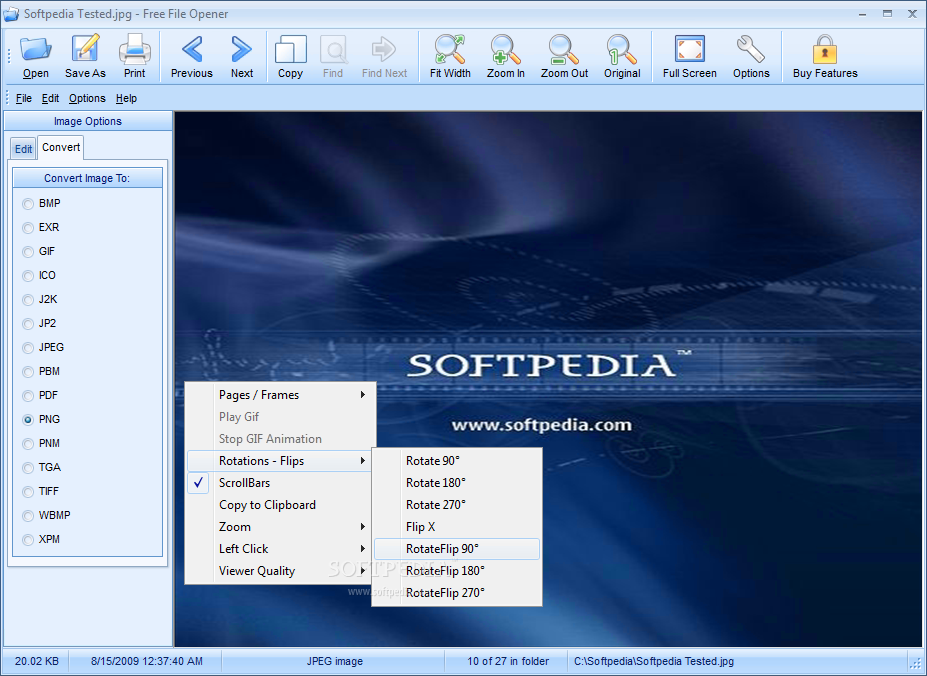Select the PNG radio button
Screen dimensions: 927x676
tap(28, 420)
